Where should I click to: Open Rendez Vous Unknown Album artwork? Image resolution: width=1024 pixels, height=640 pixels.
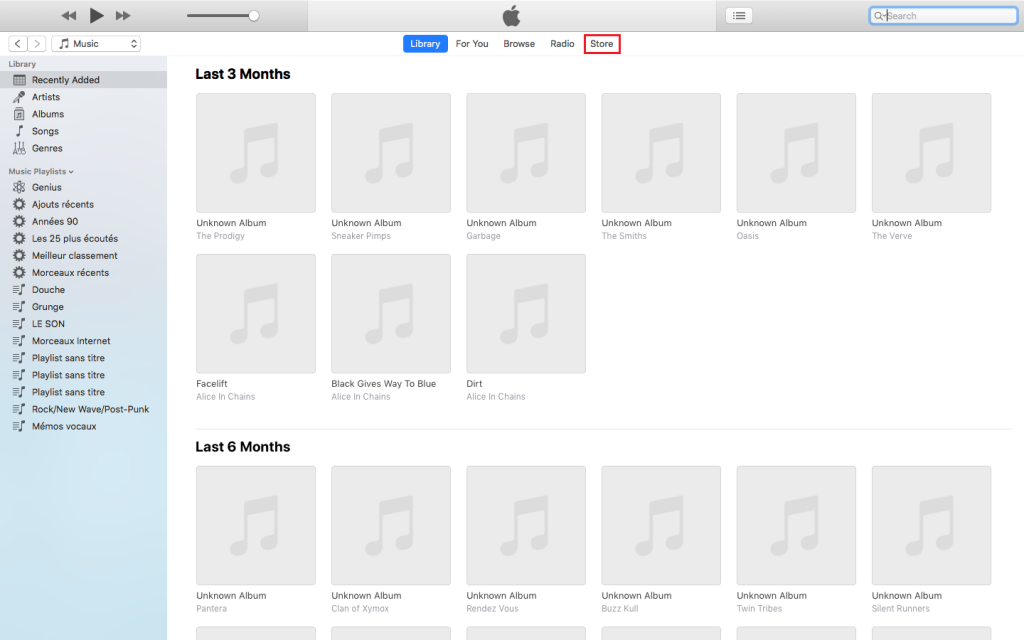[x=526, y=526]
